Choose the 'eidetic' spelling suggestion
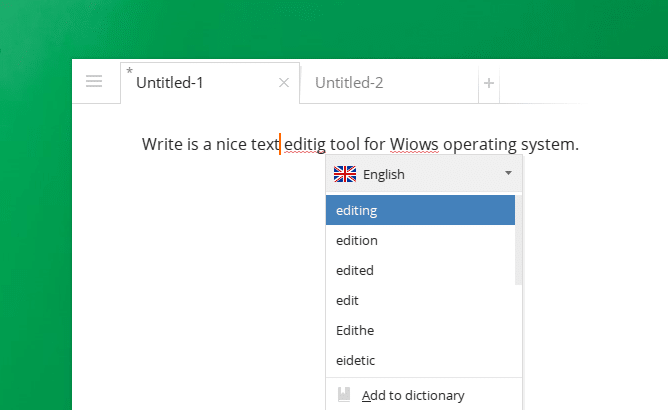This screenshot has height=410, width=668. (x=420, y=360)
